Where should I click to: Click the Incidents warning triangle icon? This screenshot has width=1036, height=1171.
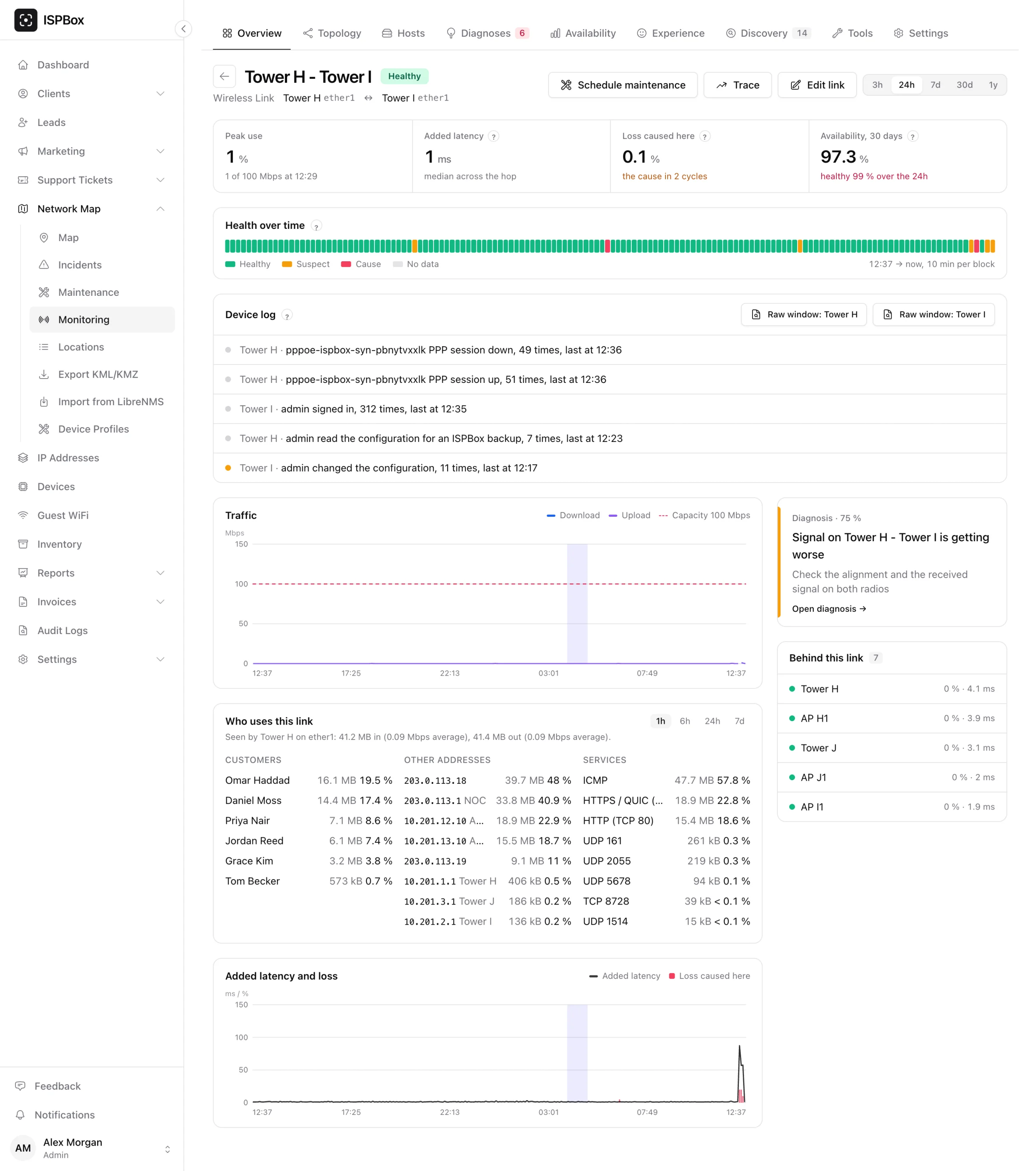[x=43, y=265]
